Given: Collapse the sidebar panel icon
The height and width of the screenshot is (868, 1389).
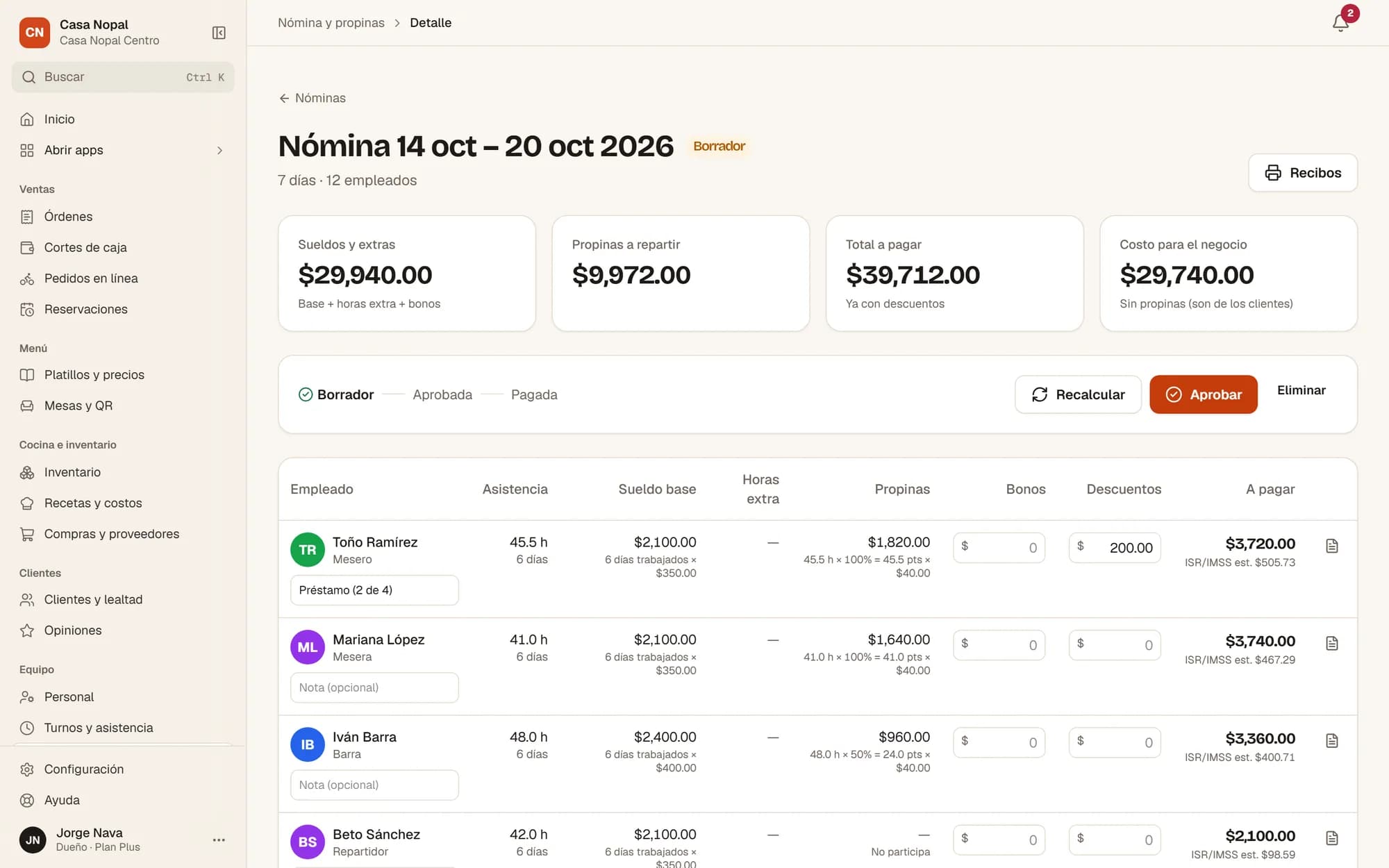Looking at the screenshot, I should [219, 33].
